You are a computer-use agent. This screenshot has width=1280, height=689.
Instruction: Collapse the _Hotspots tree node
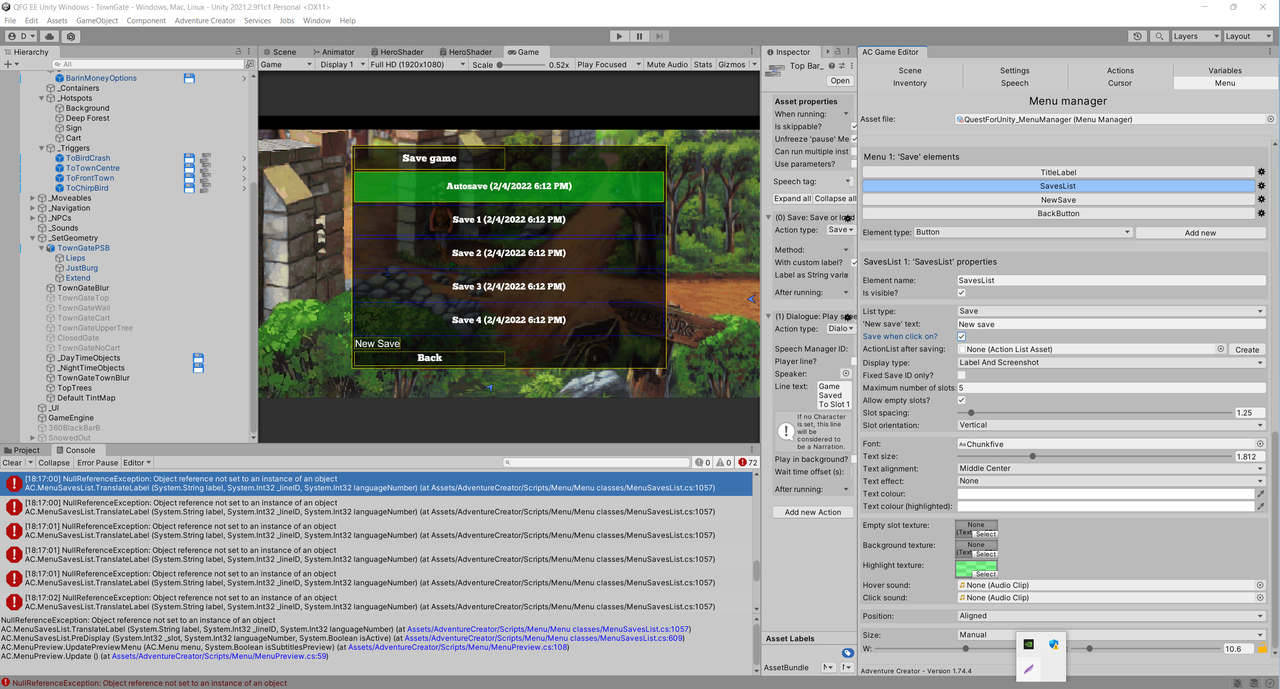pos(42,98)
